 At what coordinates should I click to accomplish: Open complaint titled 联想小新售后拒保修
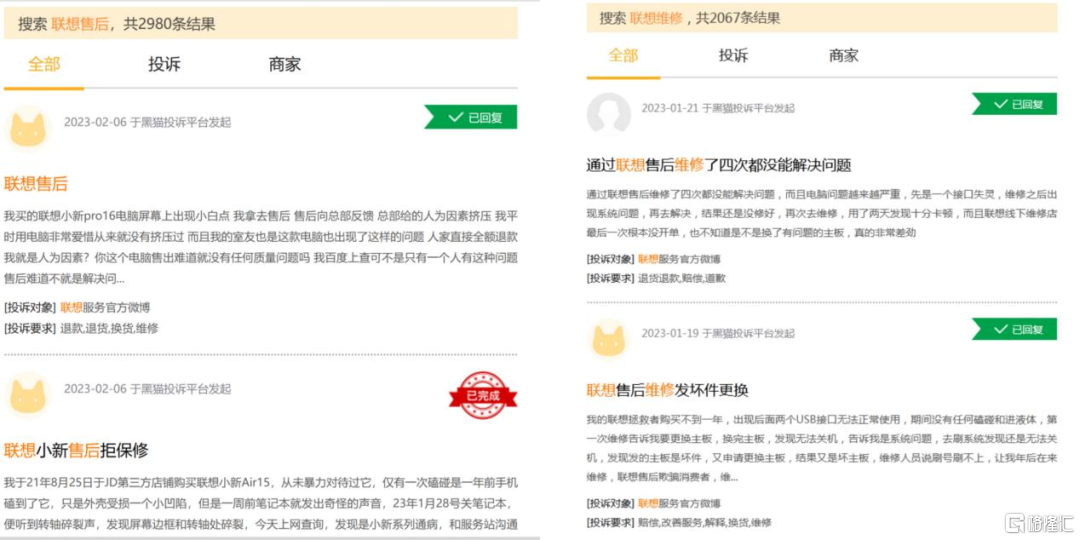click(x=76, y=451)
